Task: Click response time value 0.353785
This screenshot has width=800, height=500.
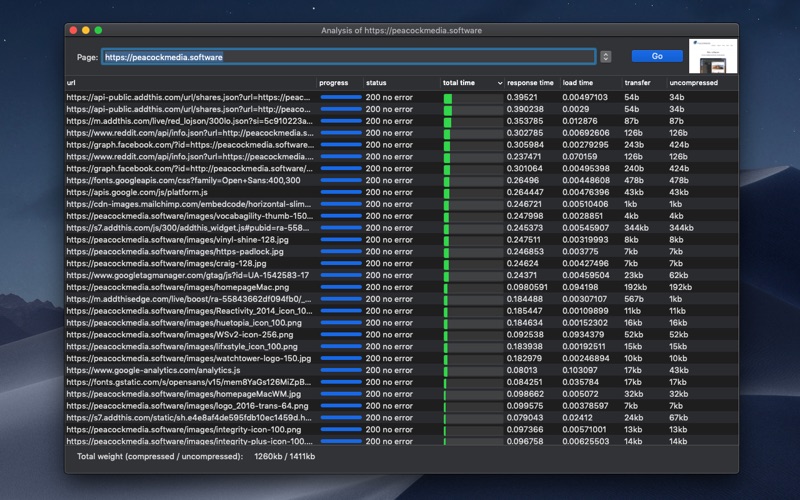Action: (525, 121)
